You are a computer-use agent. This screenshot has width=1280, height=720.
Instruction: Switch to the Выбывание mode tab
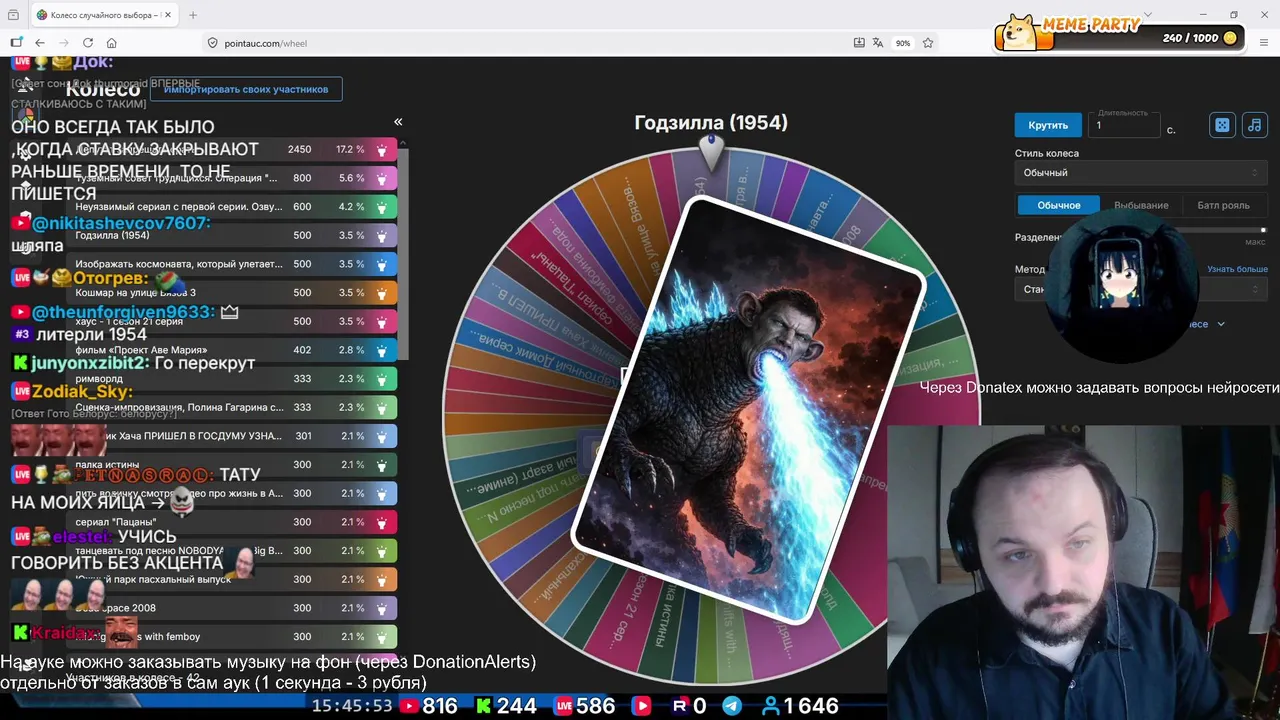(1141, 205)
